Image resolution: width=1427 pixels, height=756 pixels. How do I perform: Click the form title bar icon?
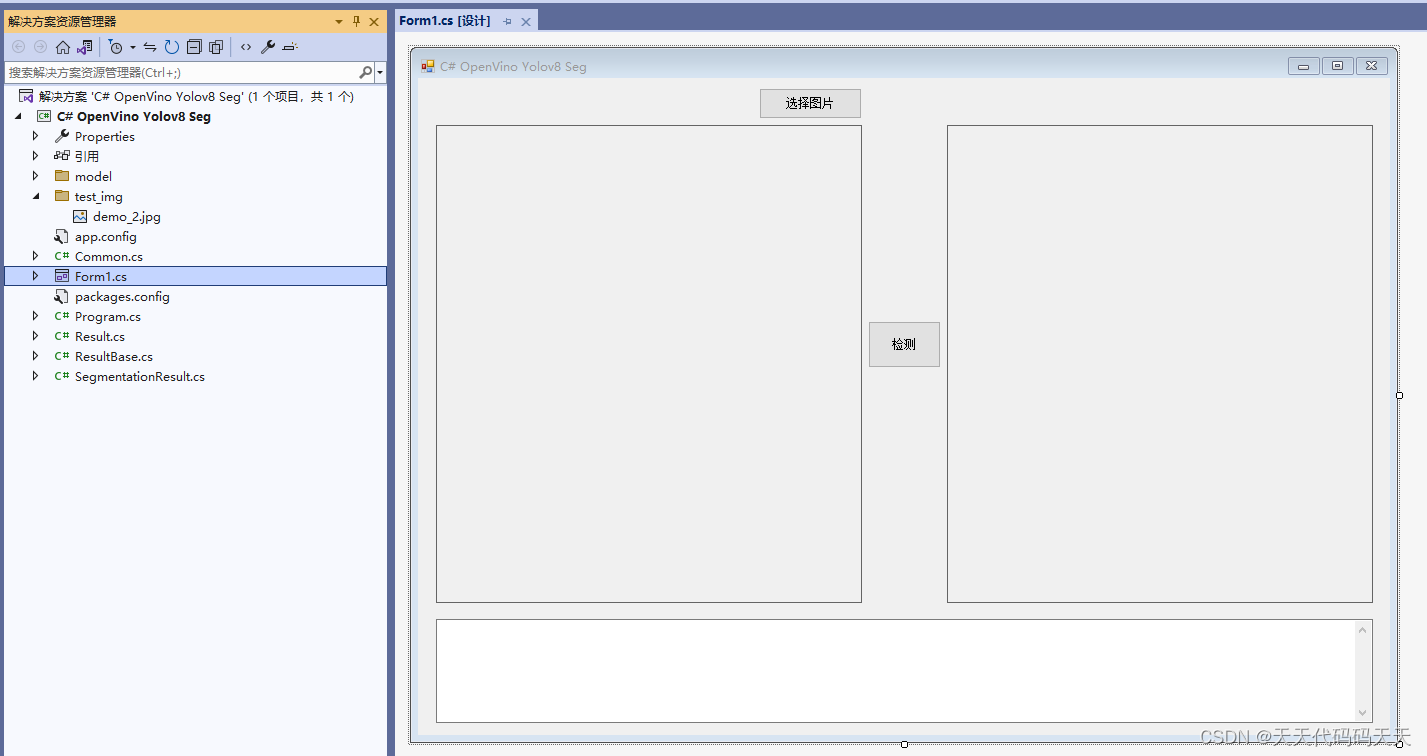428,66
